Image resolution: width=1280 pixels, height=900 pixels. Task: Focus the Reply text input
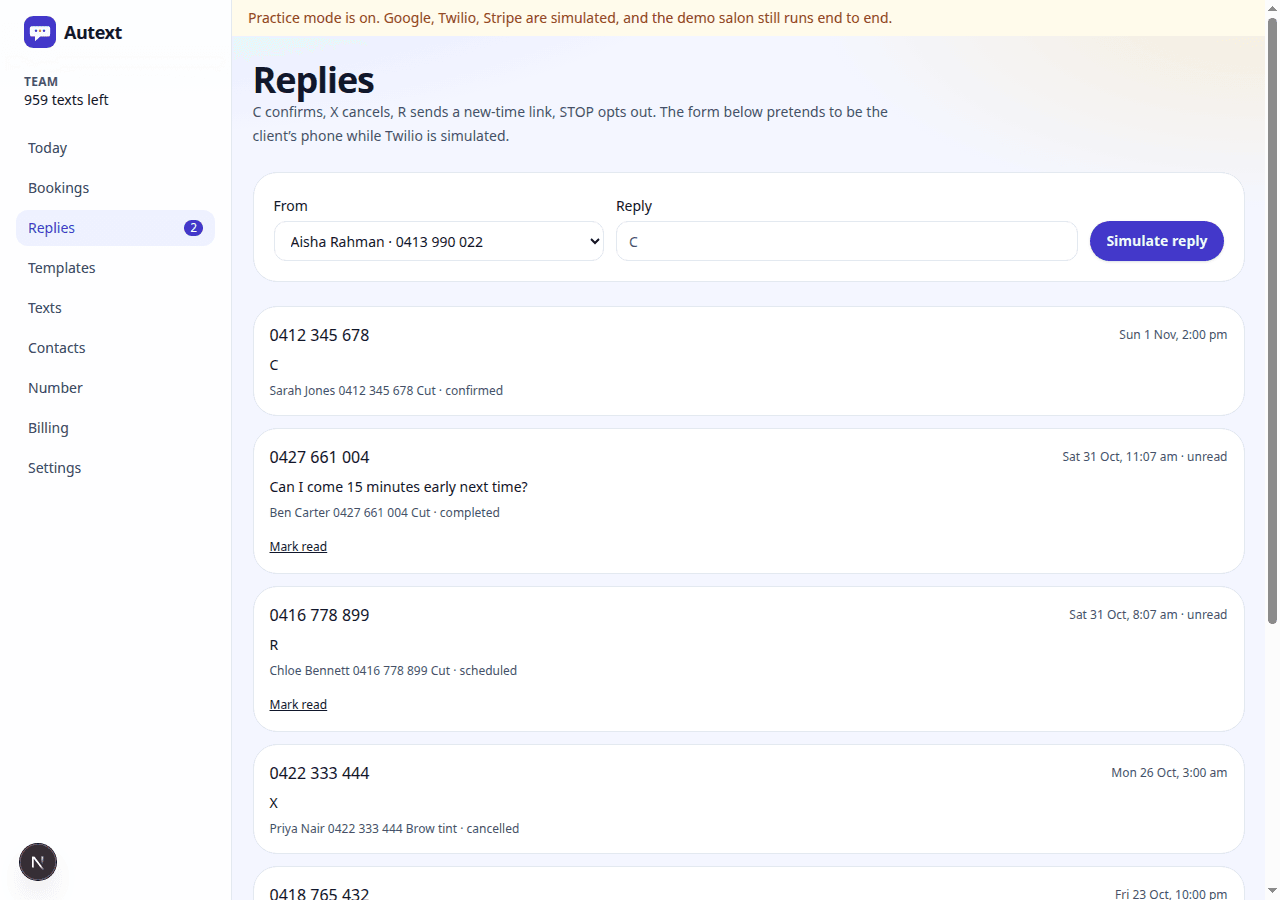pos(847,241)
